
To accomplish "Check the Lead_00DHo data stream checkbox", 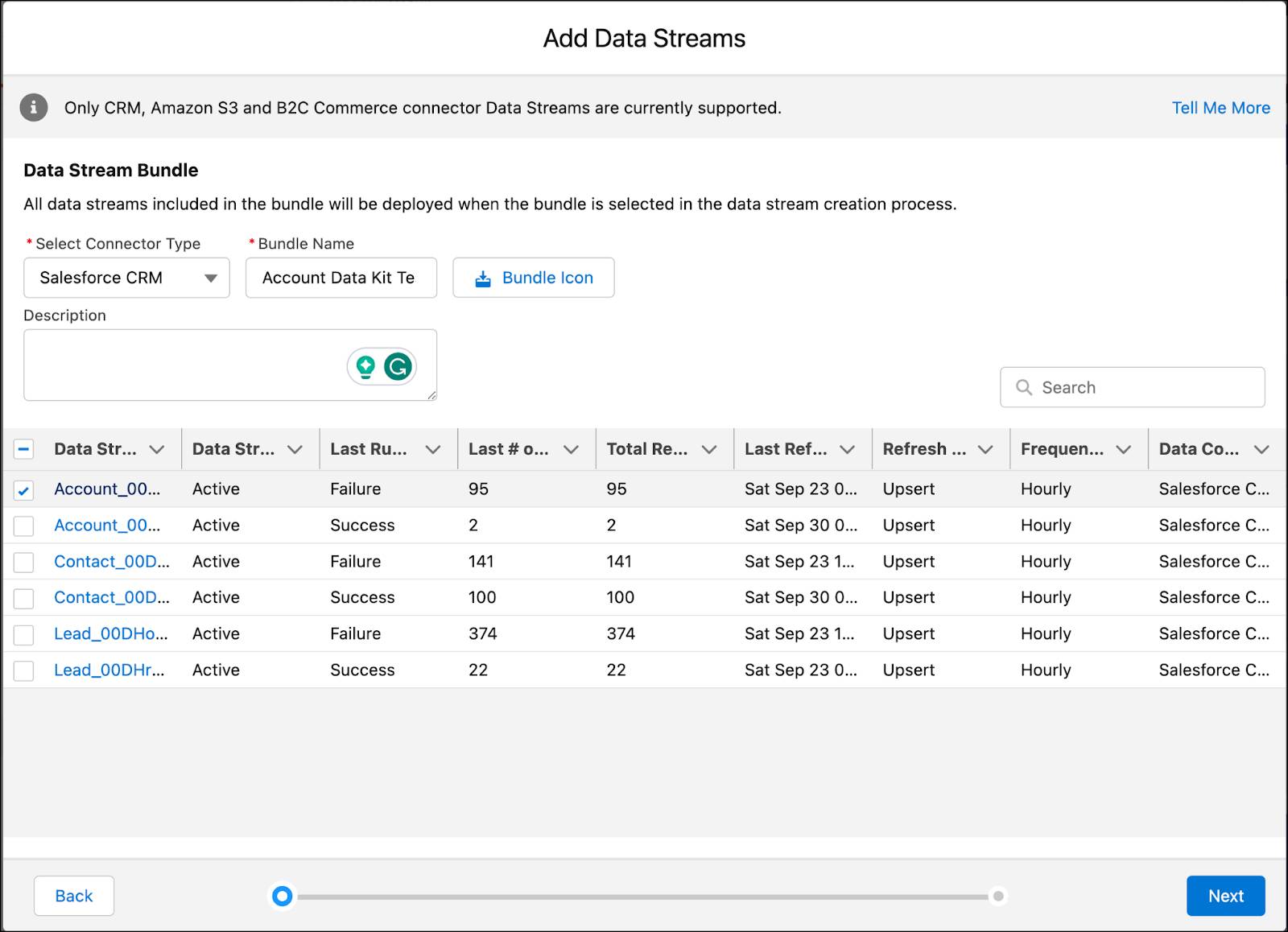I will tap(23, 633).
